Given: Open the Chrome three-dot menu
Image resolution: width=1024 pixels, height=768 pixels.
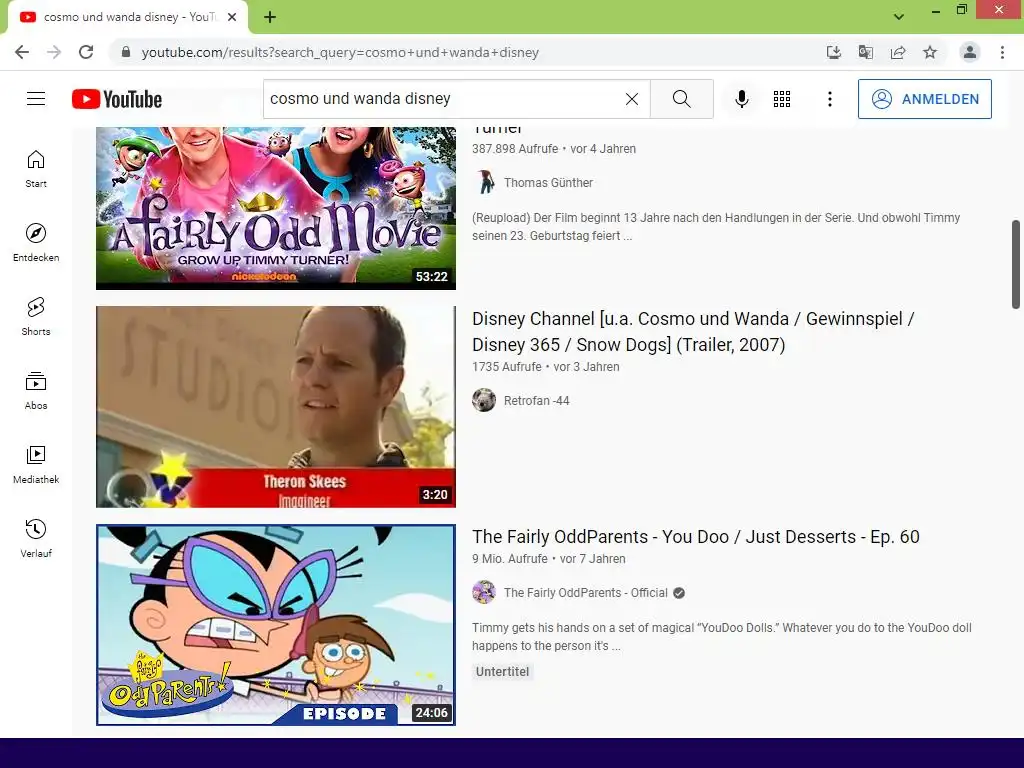Looking at the screenshot, I should click(x=1002, y=52).
